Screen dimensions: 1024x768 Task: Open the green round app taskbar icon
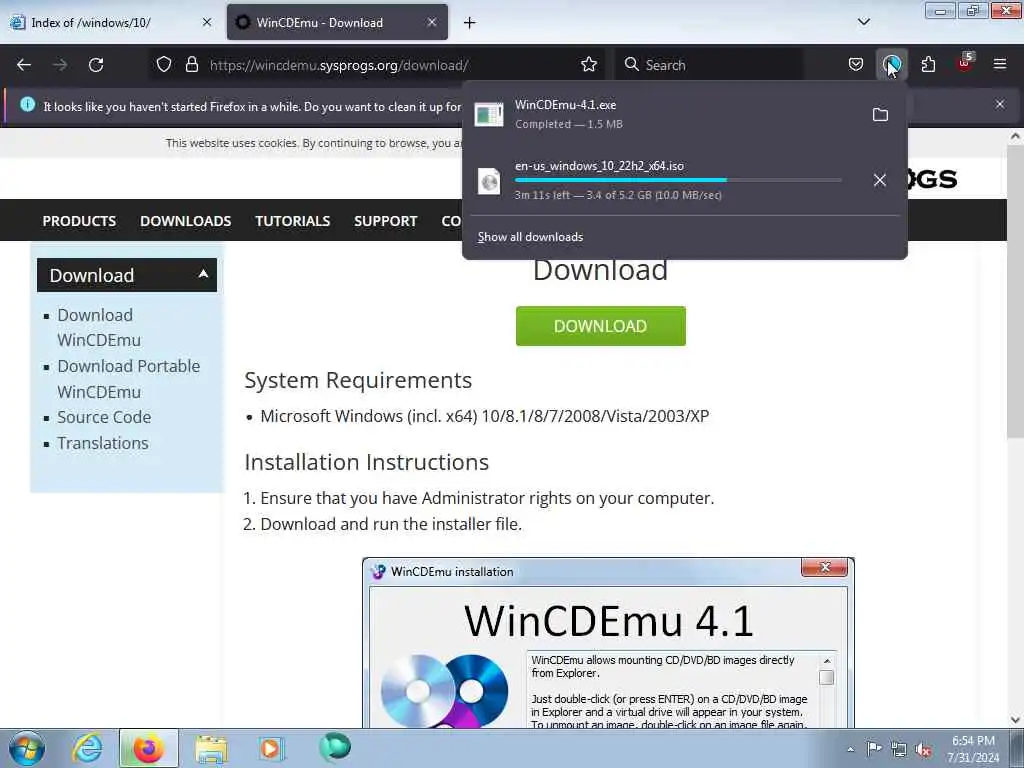(335, 747)
